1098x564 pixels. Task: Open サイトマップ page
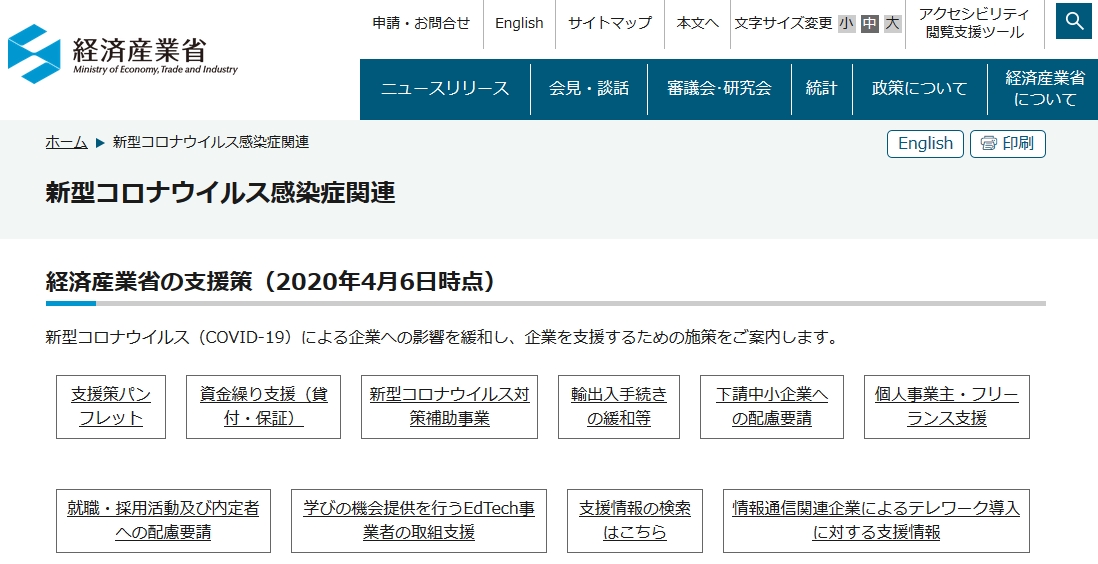609,23
